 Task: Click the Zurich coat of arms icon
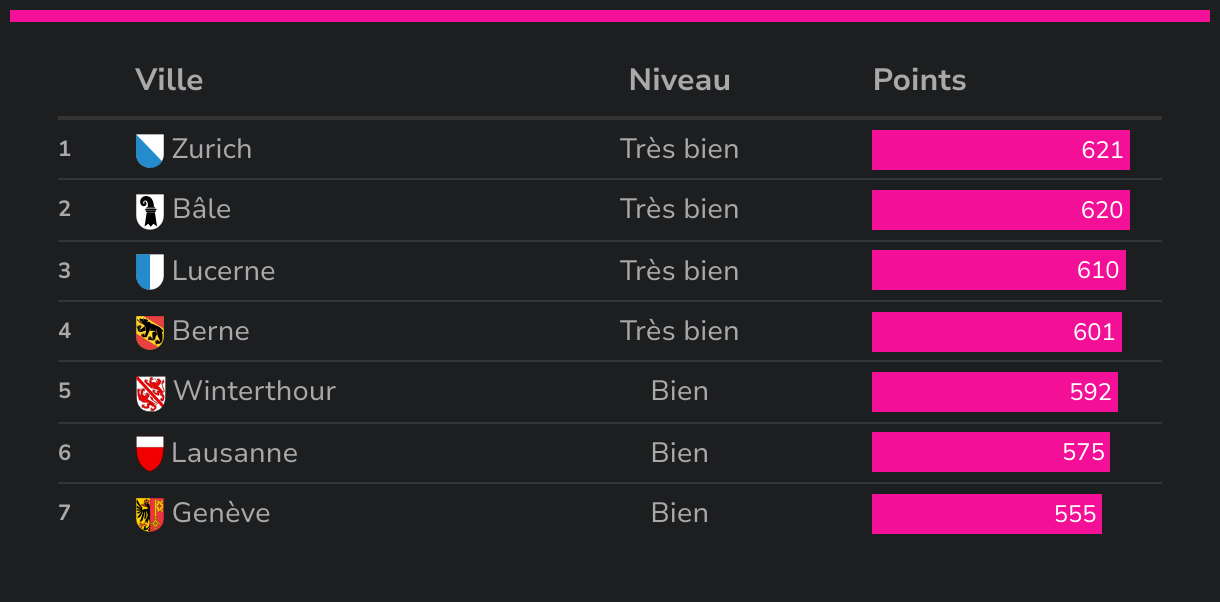click(149, 150)
